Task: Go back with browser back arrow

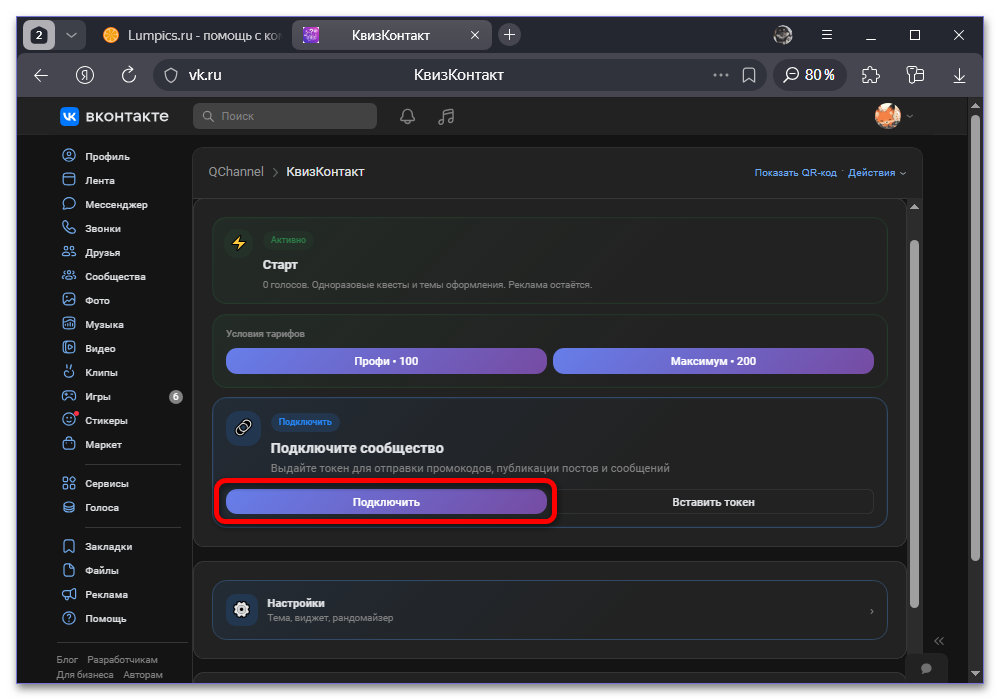Action: click(41, 75)
